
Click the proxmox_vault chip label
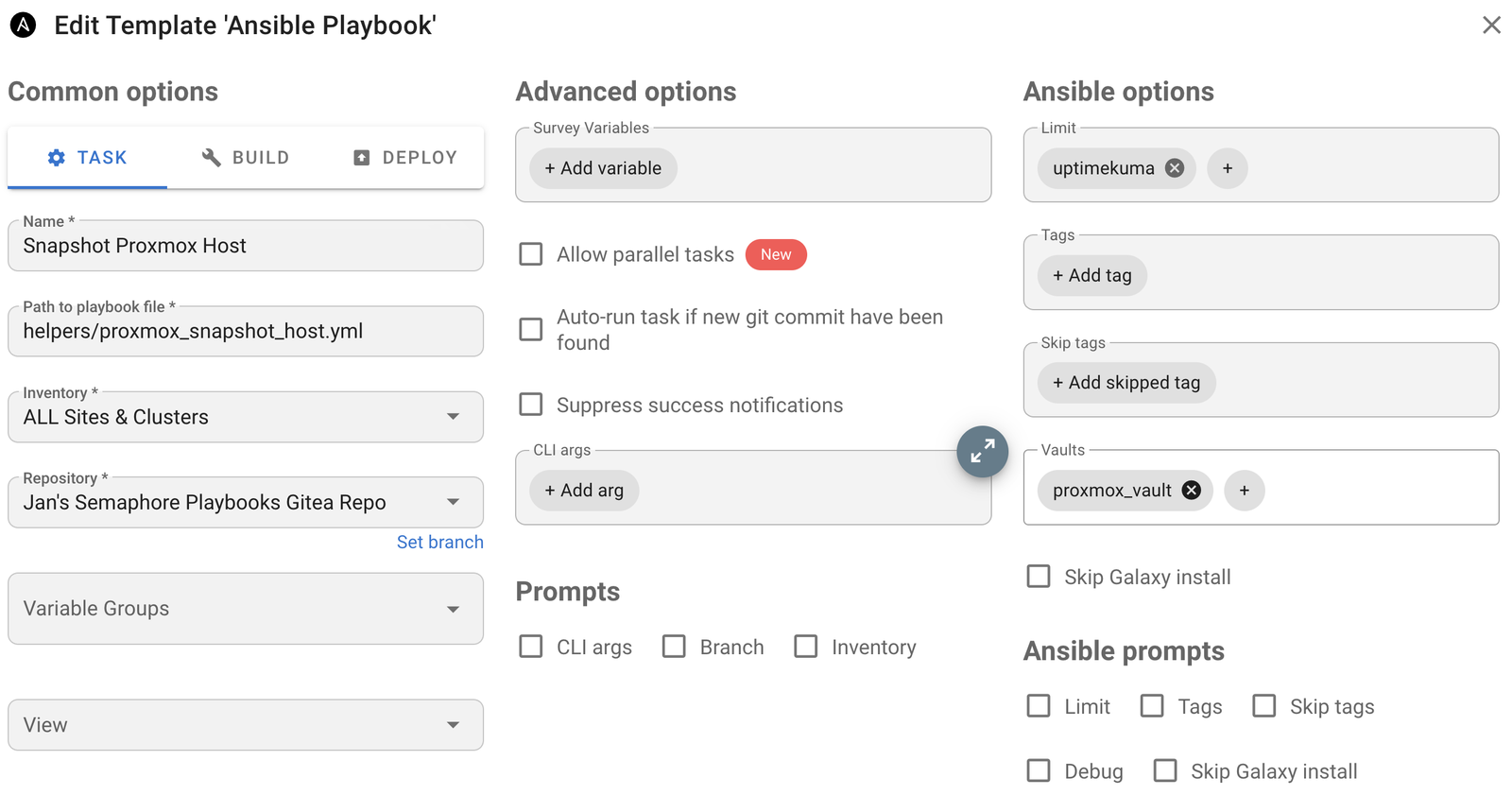point(1112,491)
